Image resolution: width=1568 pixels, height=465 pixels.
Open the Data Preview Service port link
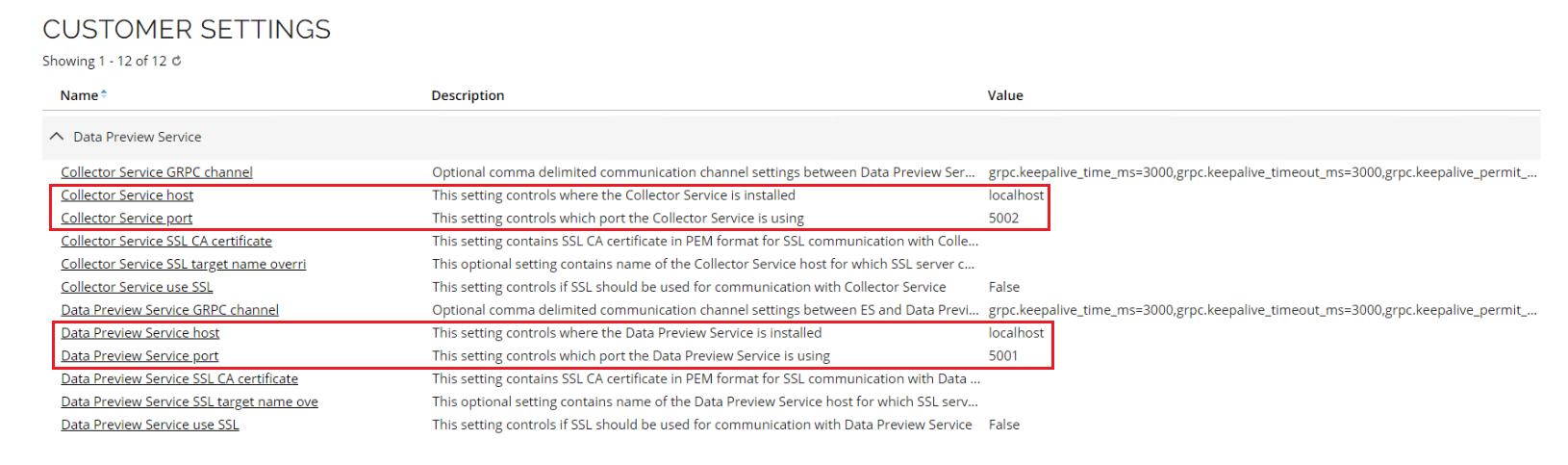pyautogui.click(x=139, y=356)
